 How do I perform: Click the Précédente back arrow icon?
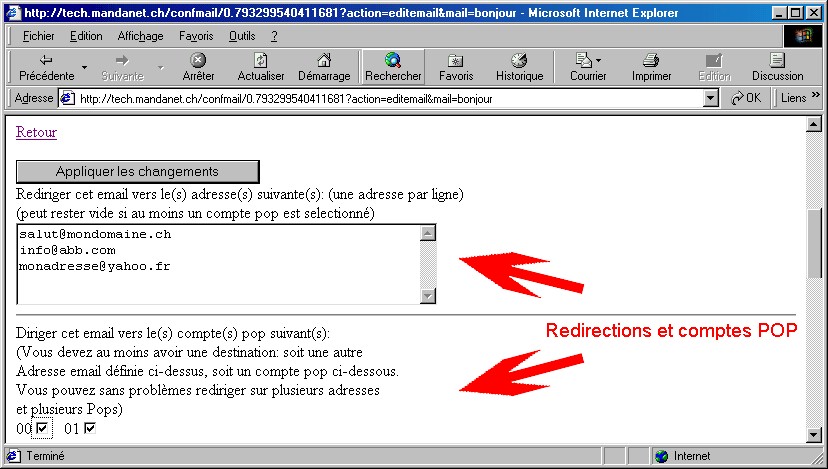[46, 61]
